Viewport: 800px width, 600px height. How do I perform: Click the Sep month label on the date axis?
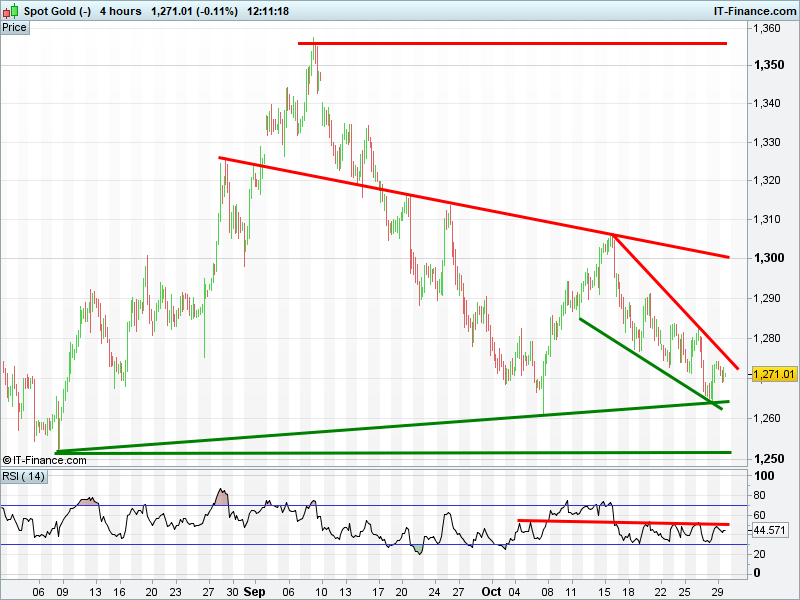[254, 592]
